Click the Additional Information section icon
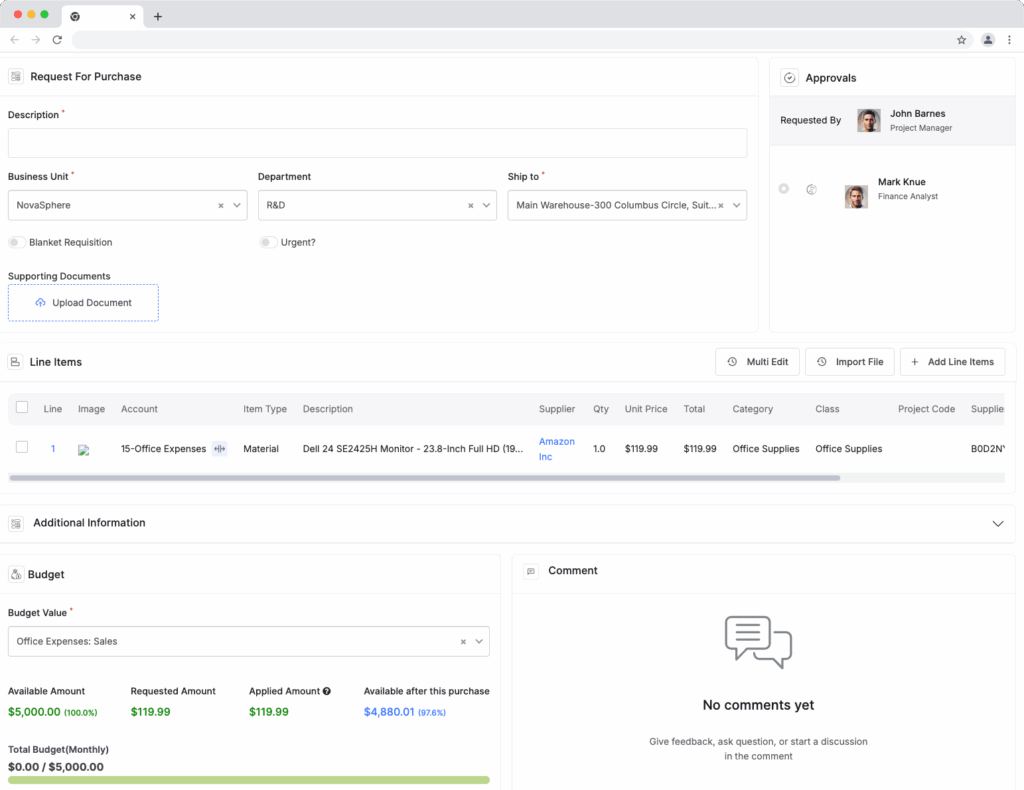 [16, 523]
